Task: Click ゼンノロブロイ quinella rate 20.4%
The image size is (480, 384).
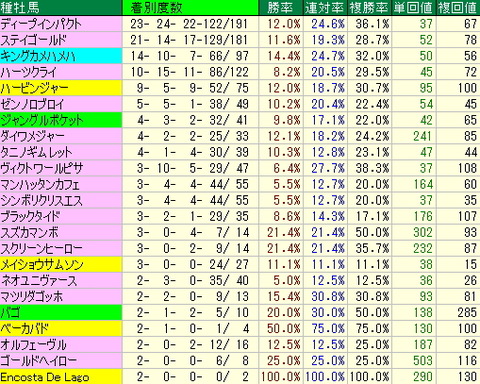Action: 328,104
